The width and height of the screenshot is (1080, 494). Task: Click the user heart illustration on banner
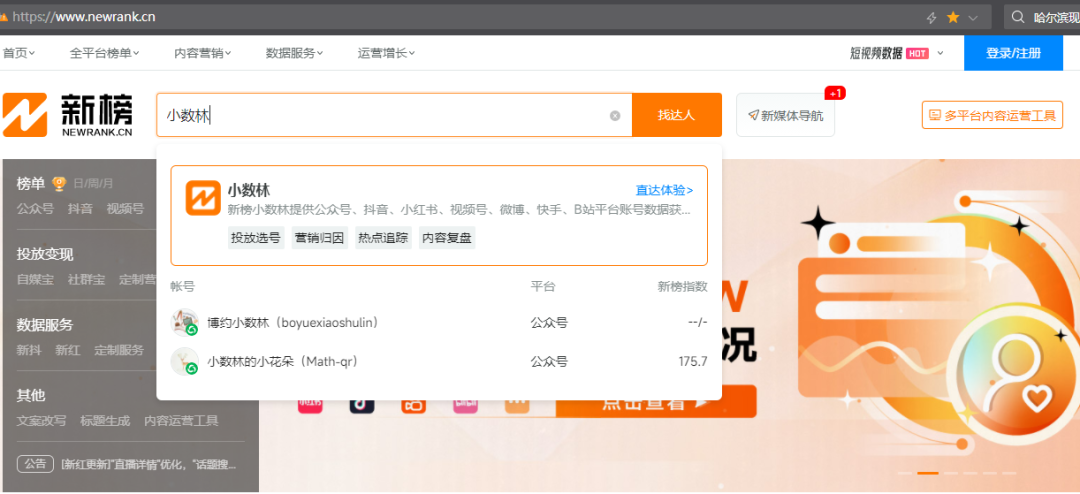tap(1016, 375)
